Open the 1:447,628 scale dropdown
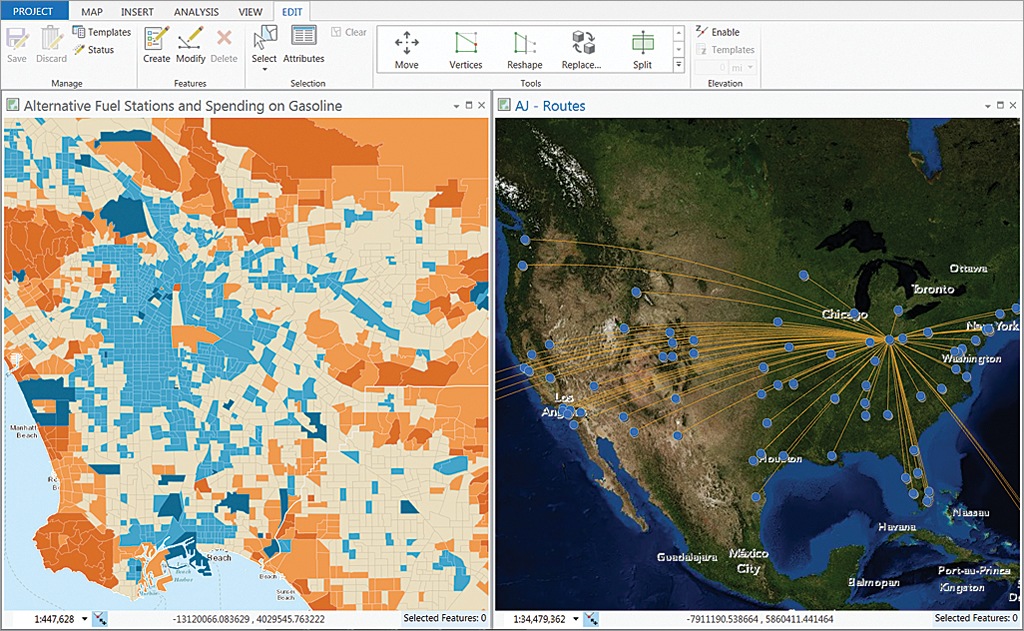1024x631 pixels. 85,619
